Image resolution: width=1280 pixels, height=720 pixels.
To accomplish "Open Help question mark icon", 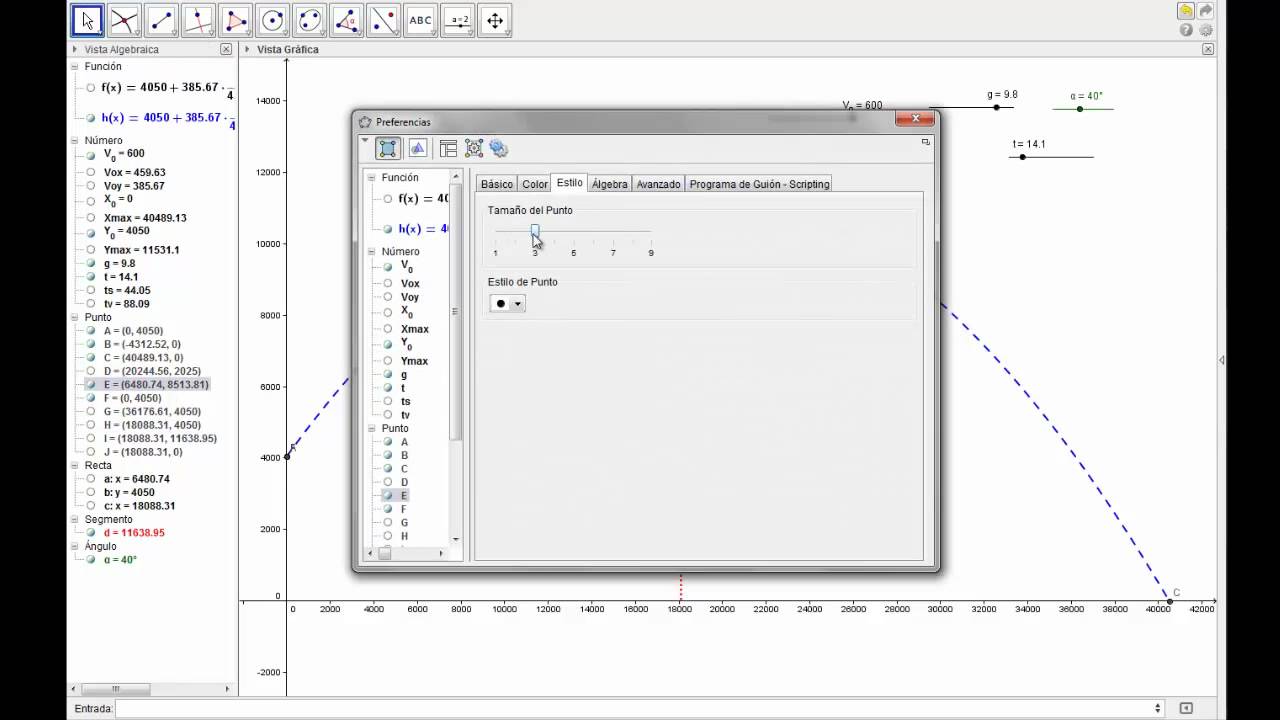I will pos(1186,30).
